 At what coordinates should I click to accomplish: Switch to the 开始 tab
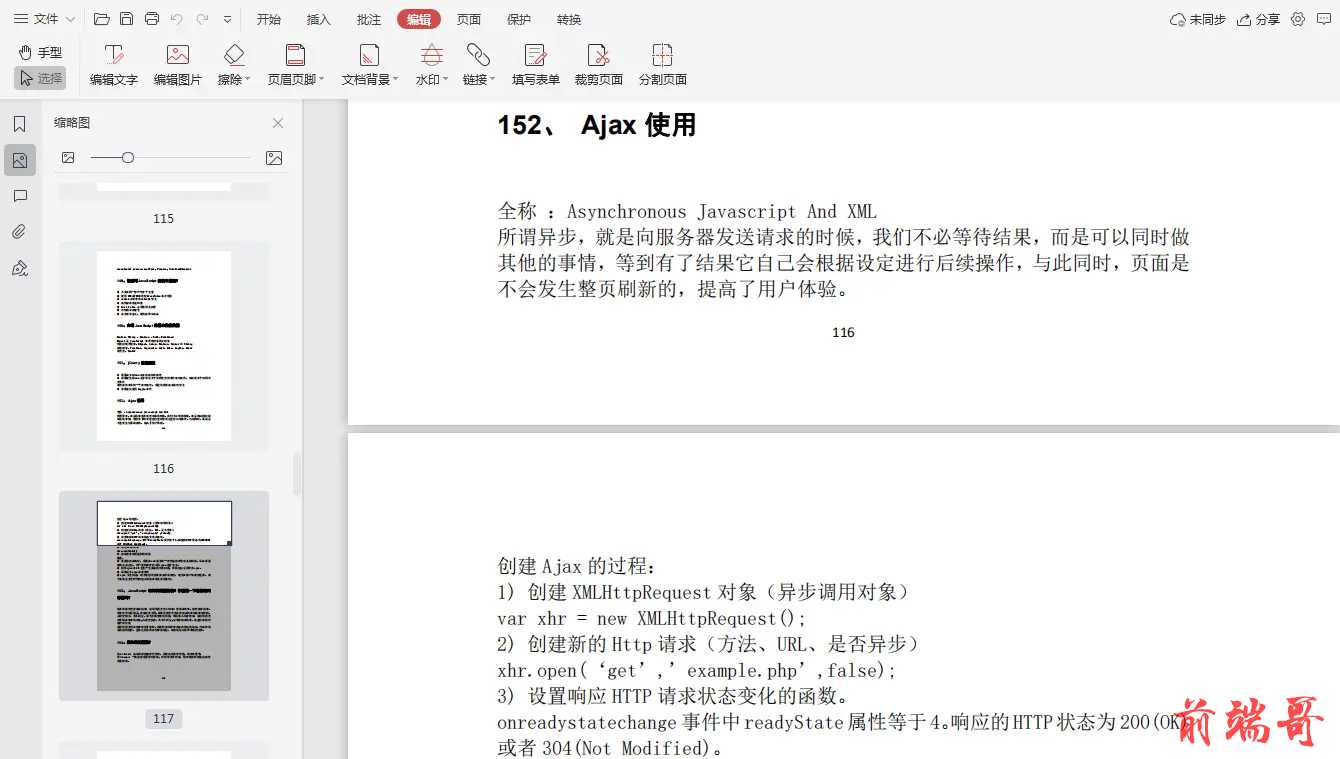[x=268, y=19]
